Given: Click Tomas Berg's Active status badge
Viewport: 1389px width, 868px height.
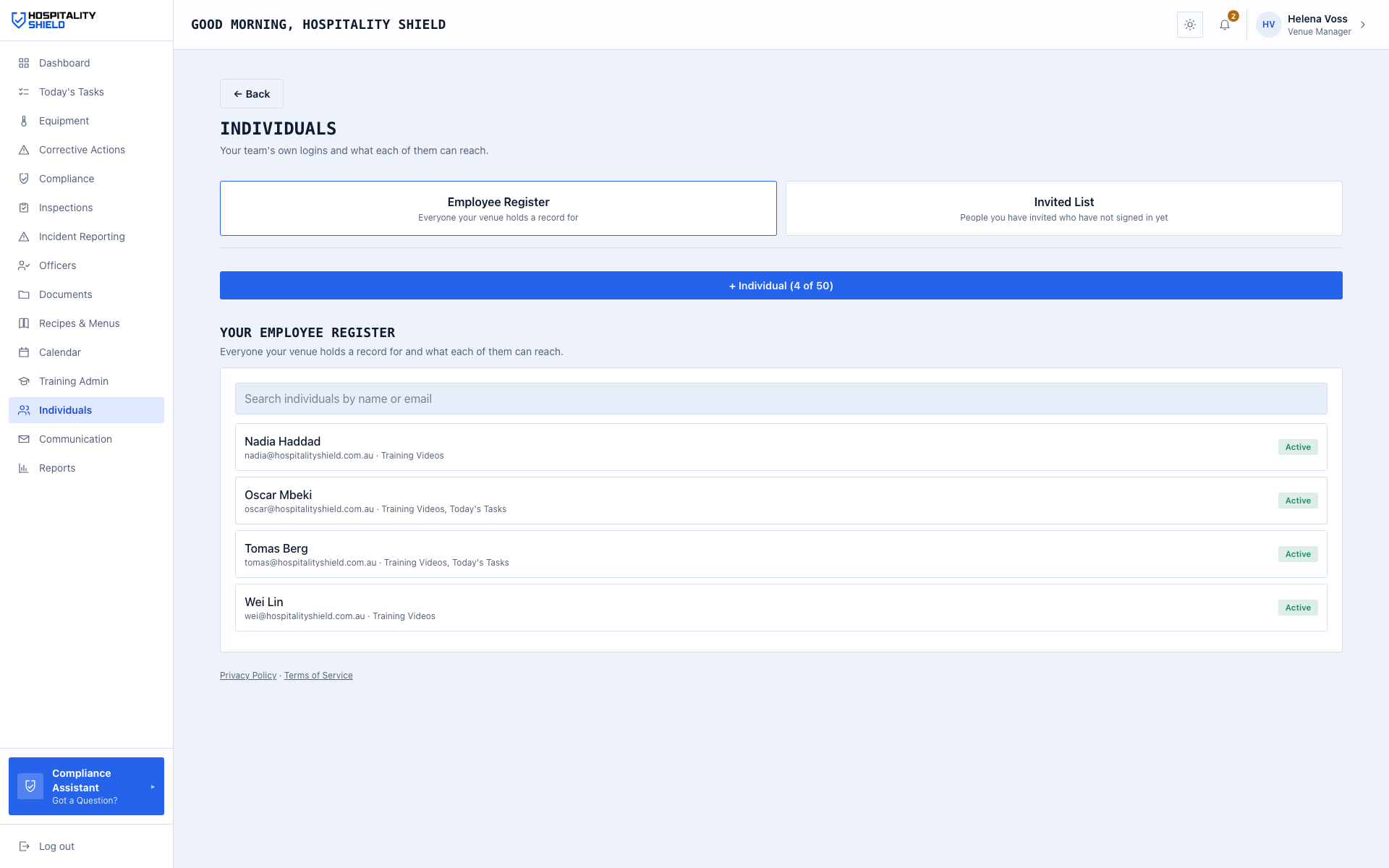Looking at the screenshot, I should pyautogui.click(x=1298, y=554).
